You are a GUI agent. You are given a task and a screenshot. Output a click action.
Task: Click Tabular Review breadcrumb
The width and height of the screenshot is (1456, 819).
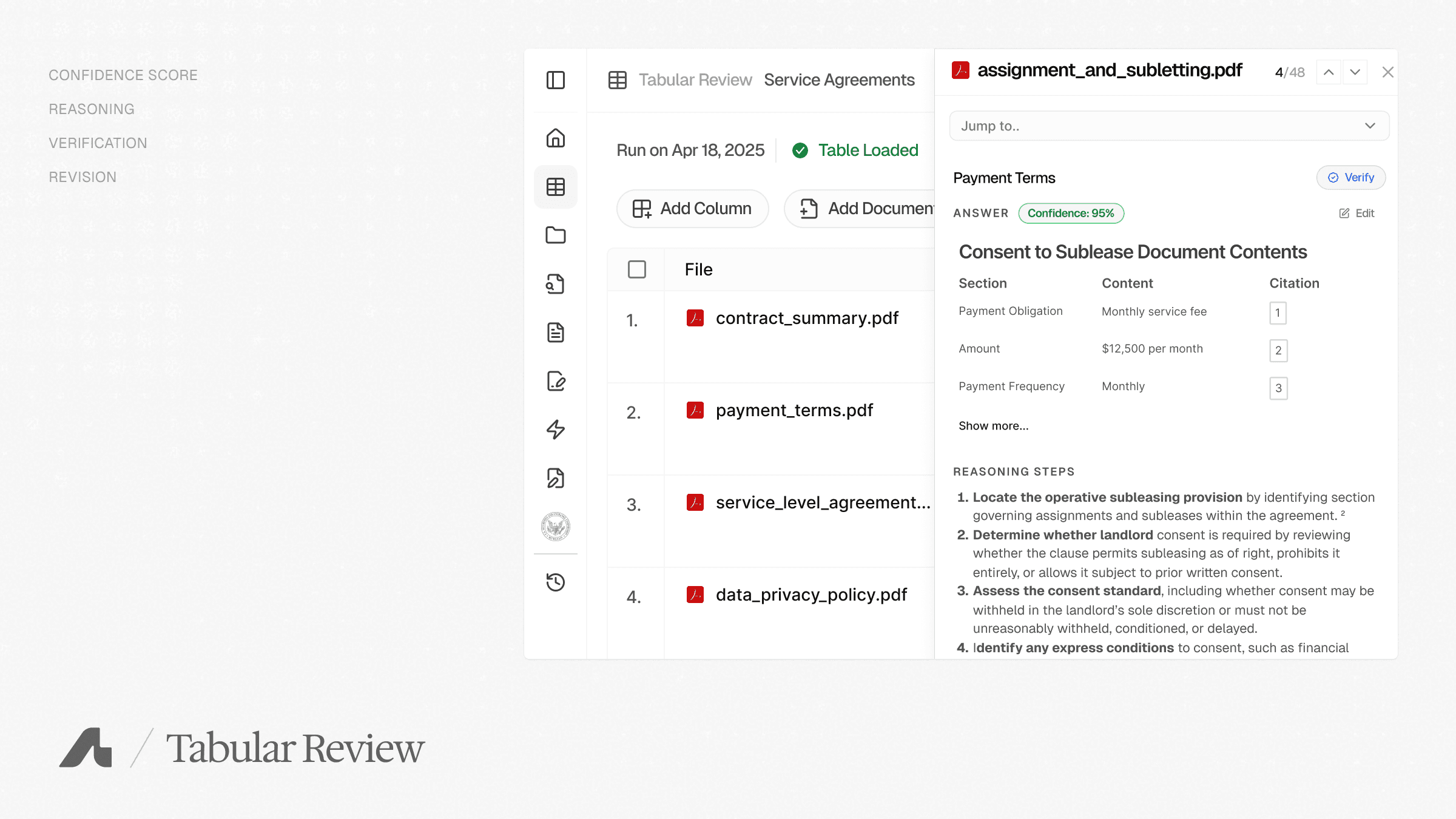pyautogui.click(x=695, y=80)
